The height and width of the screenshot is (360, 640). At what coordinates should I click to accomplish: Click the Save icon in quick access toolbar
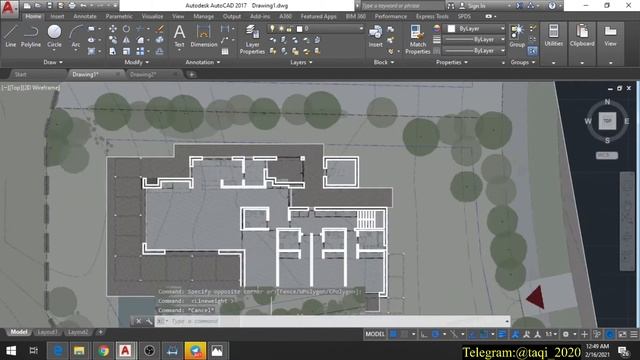[x=49, y=6]
